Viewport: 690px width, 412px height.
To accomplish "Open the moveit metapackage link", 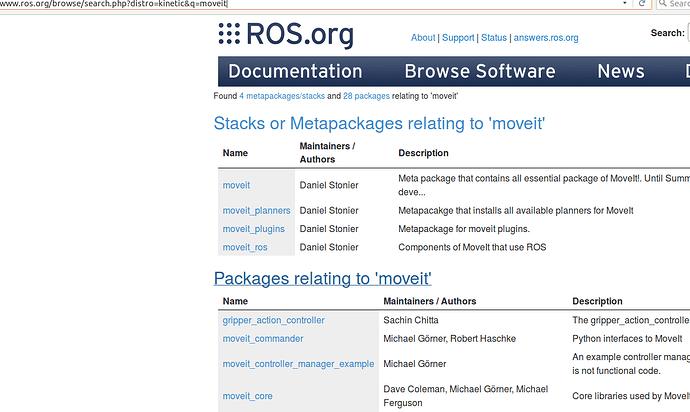I will [x=236, y=185].
